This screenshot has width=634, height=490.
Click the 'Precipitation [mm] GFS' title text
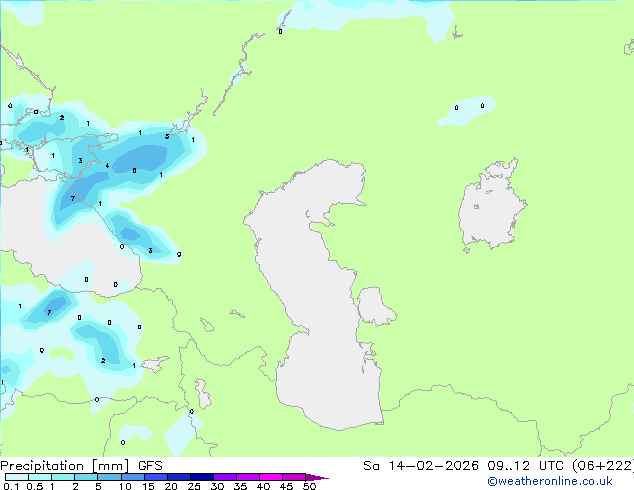(81, 466)
